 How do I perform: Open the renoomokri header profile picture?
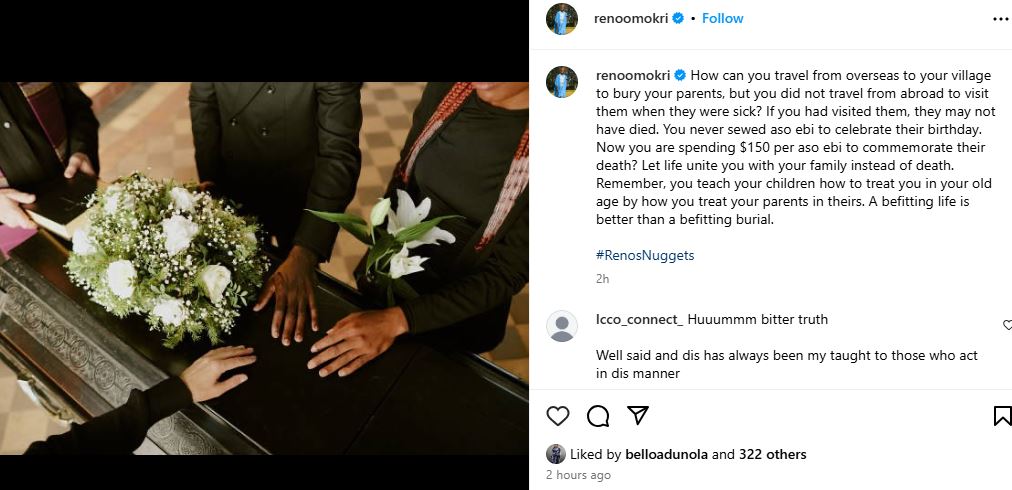point(562,19)
